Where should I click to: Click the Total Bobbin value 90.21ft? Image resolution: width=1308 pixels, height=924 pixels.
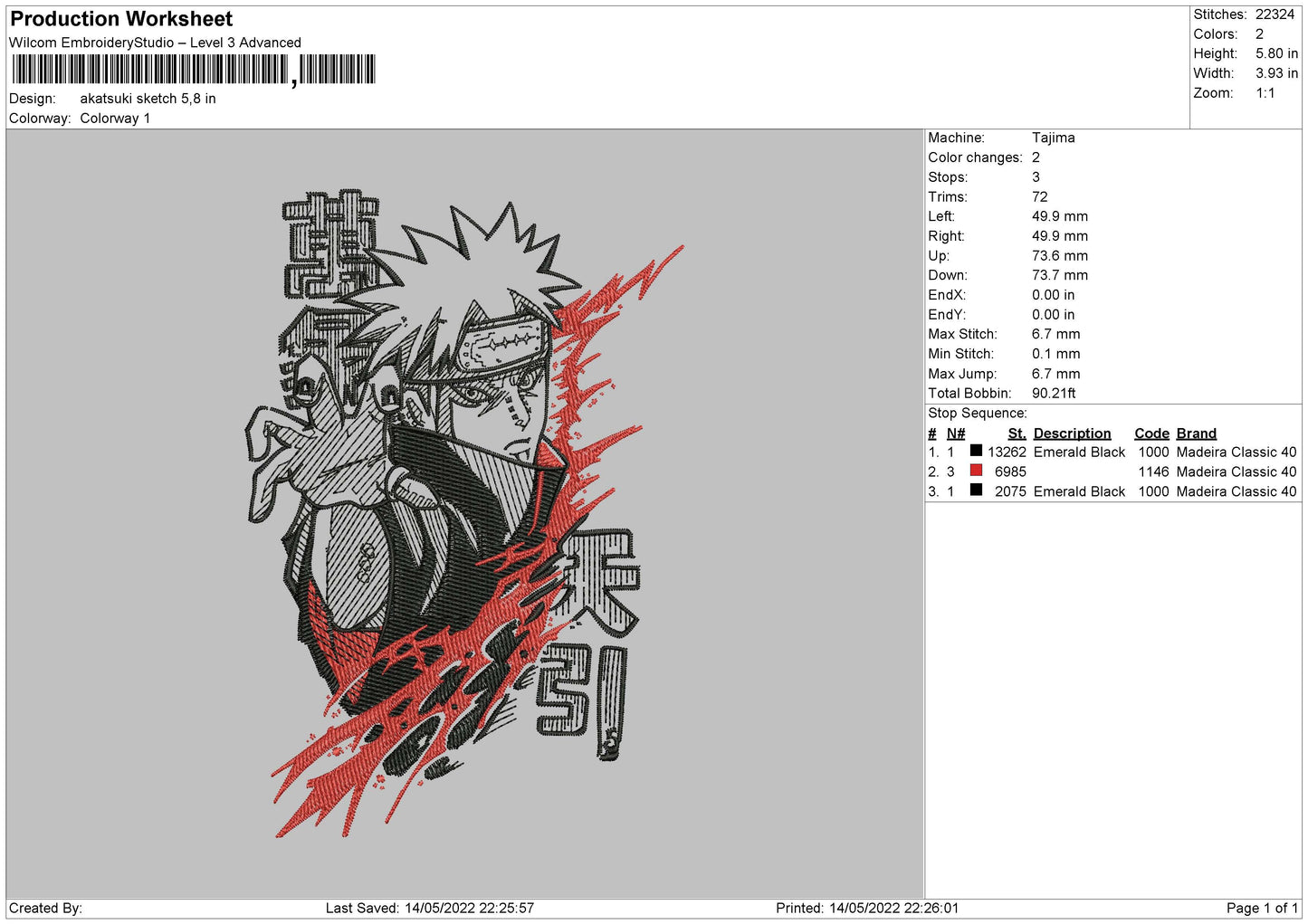(x=1054, y=393)
